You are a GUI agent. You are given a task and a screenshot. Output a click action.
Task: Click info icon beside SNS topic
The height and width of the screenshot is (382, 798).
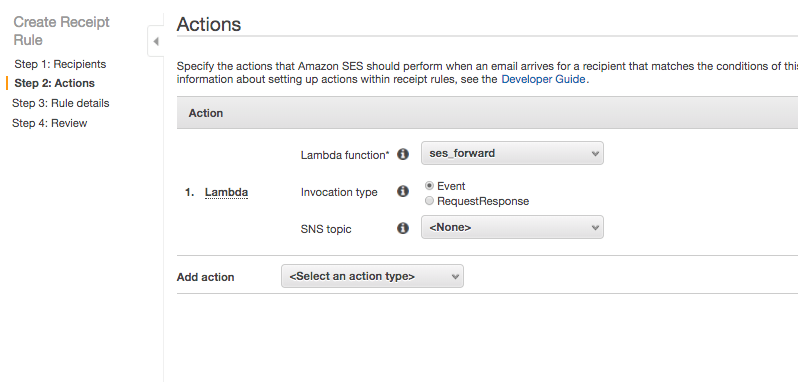point(403,228)
